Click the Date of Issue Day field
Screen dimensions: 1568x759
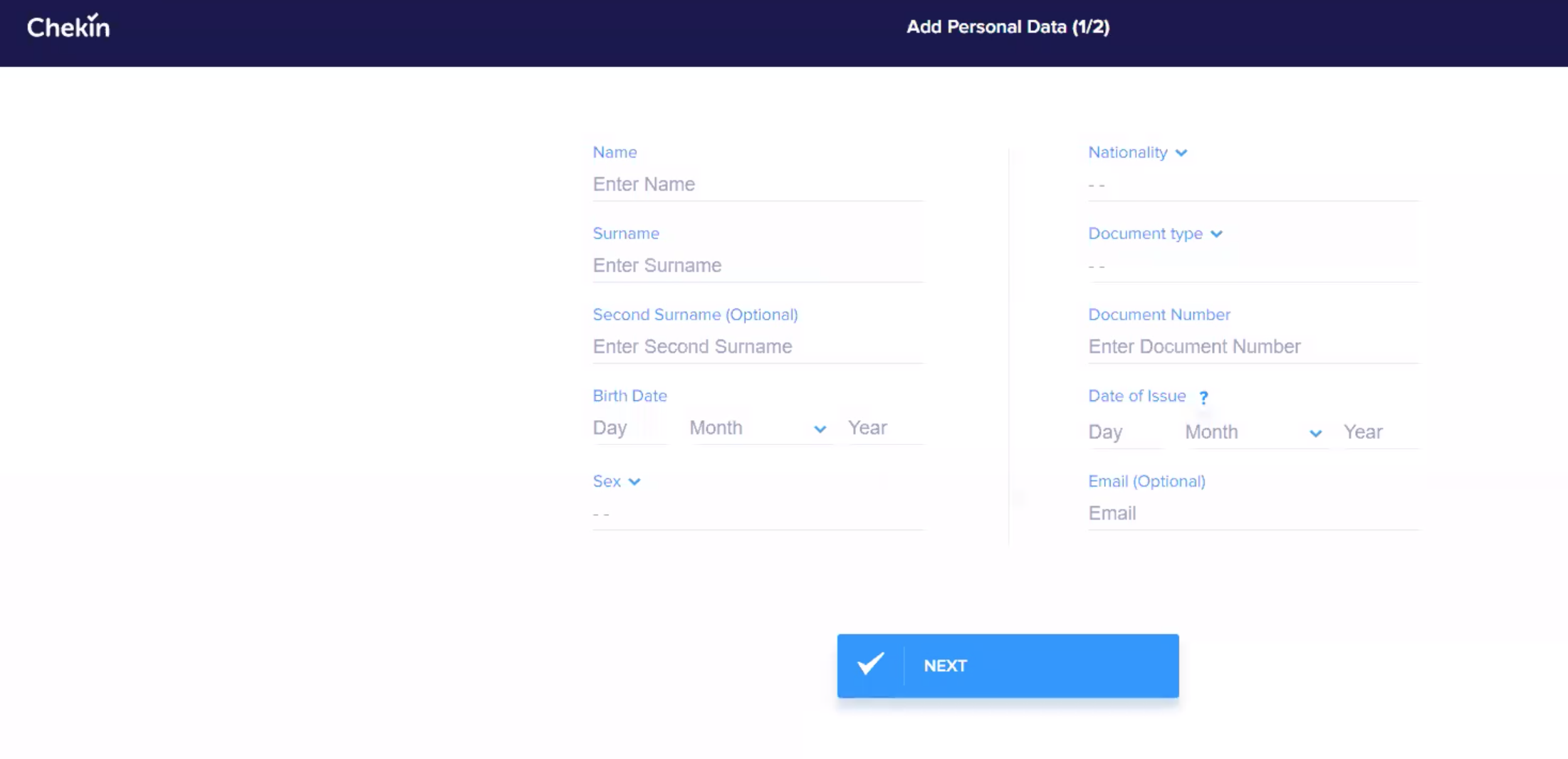(1124, 432)
